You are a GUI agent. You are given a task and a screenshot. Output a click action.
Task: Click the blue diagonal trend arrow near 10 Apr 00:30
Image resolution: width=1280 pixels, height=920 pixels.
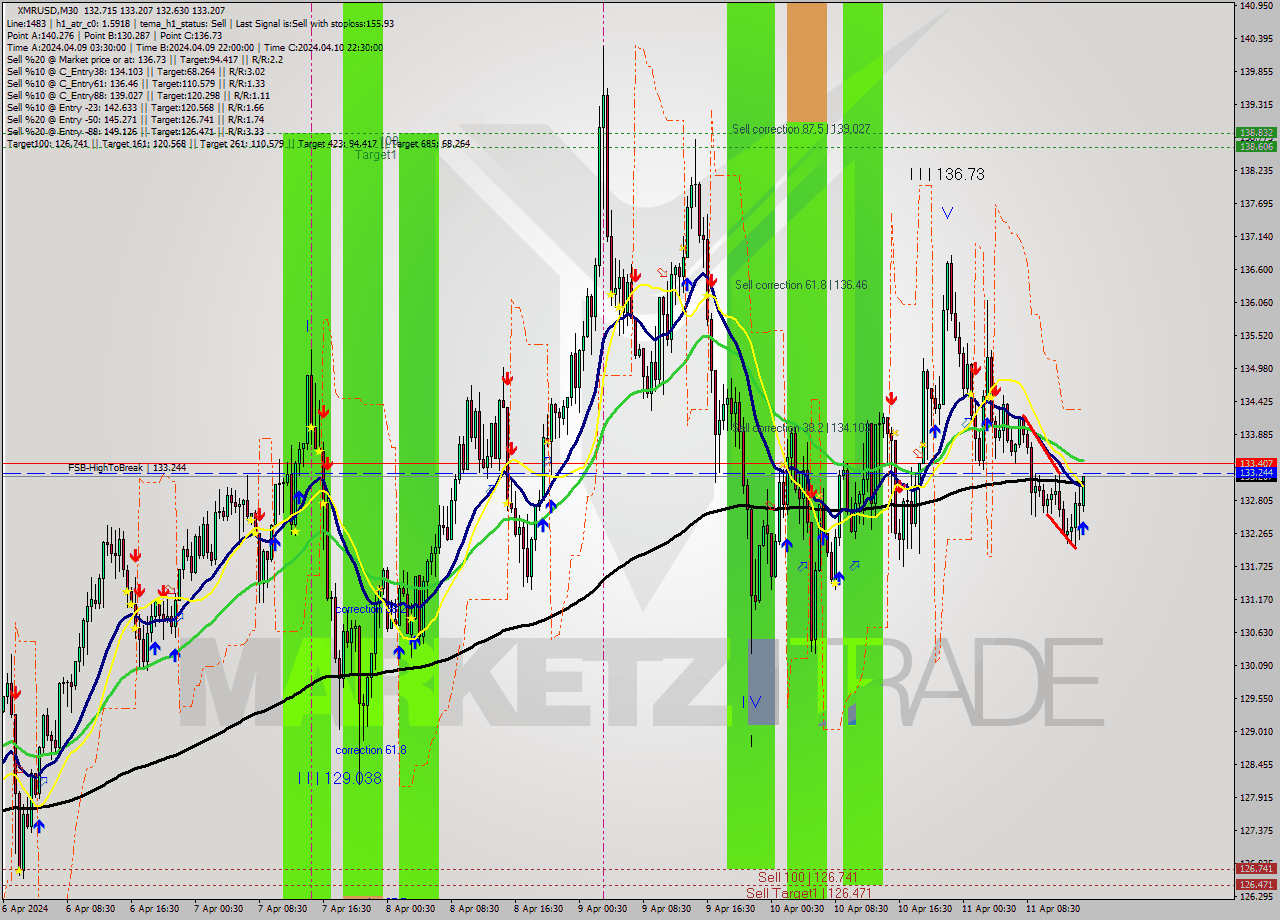point(802,566)
